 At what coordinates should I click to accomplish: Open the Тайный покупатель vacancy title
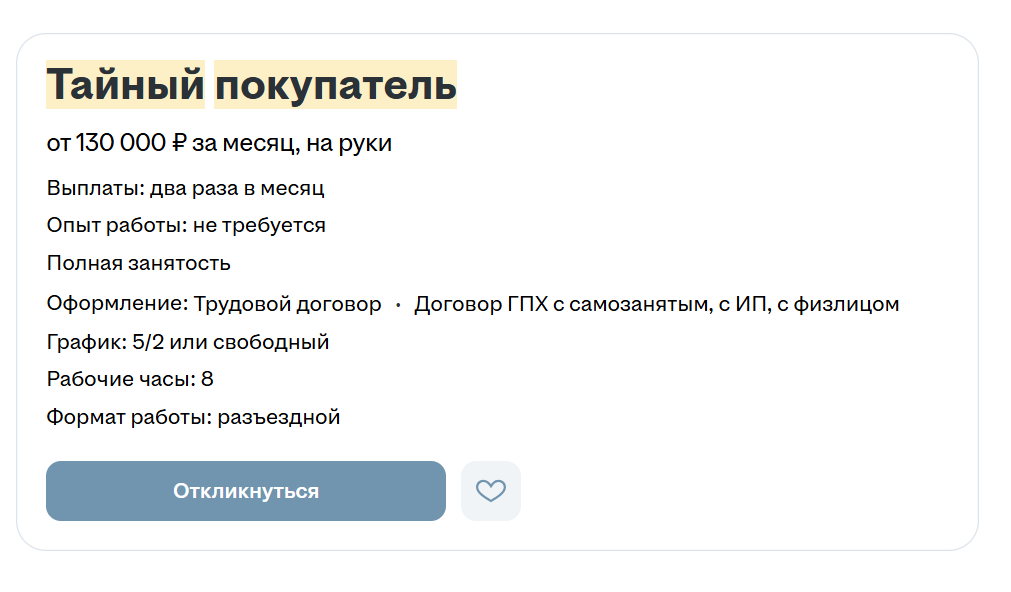pyautogui.click(x=251, y=84)
